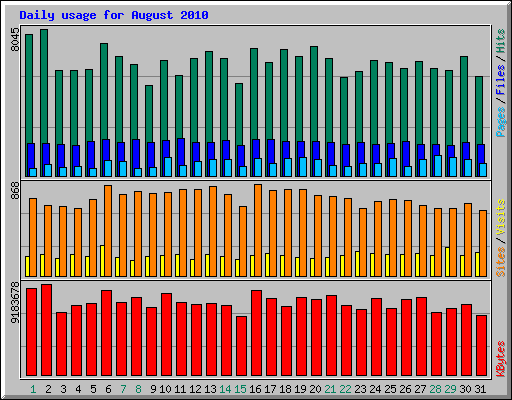Select the red KBytes bar for day 15

(x=241, y=346)
